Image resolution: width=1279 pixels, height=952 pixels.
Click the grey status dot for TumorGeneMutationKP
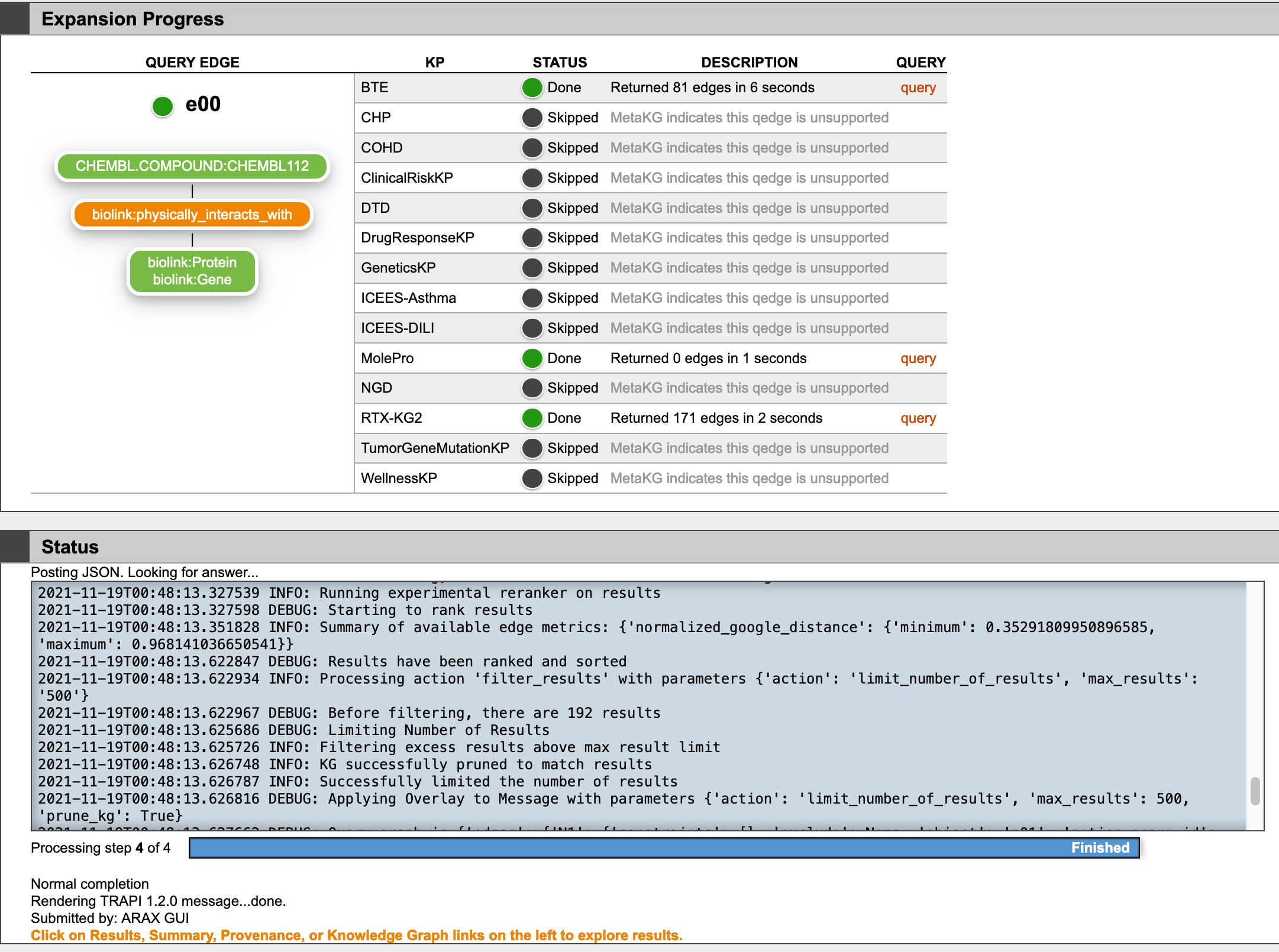(x=532, y=448)
